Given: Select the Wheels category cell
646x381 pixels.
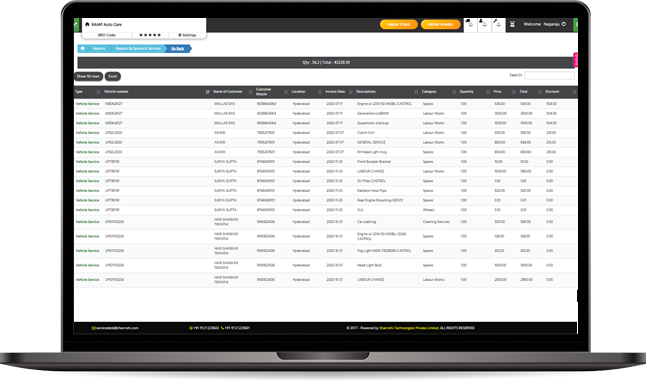Looking at the screenshot, I should click(428, 210).
